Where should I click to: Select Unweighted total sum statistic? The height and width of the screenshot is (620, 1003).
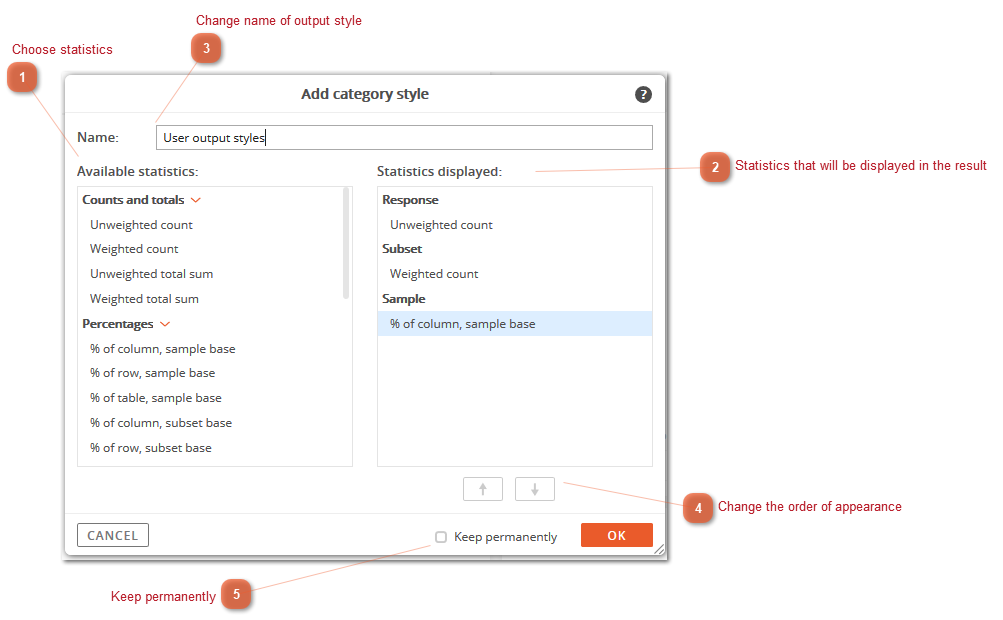(152, 274)
